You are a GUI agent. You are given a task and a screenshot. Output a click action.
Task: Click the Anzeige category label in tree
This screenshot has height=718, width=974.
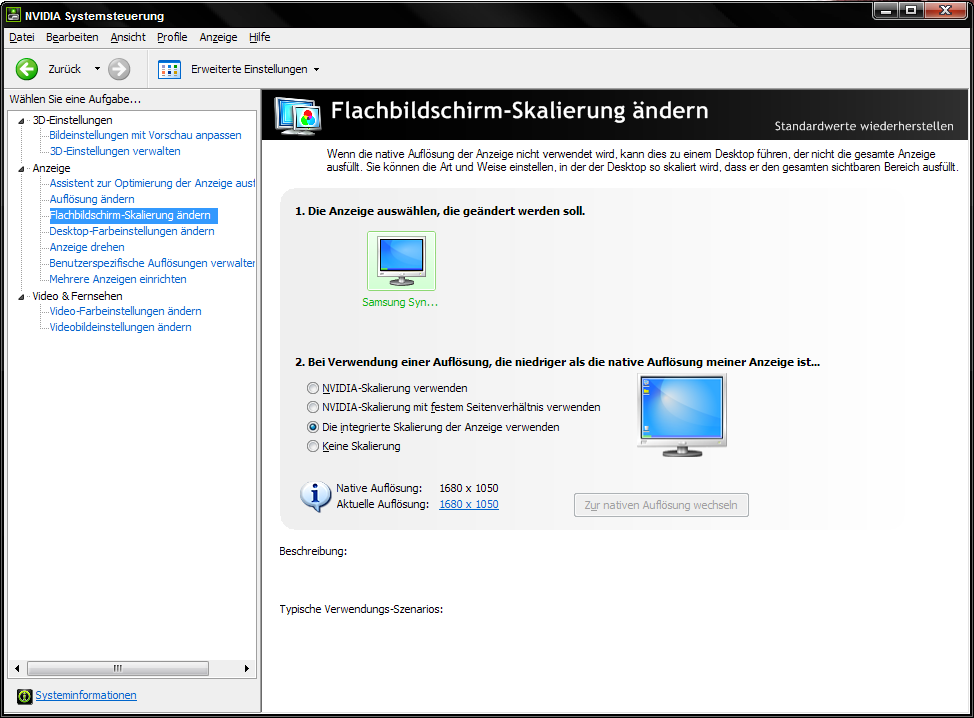52,168
